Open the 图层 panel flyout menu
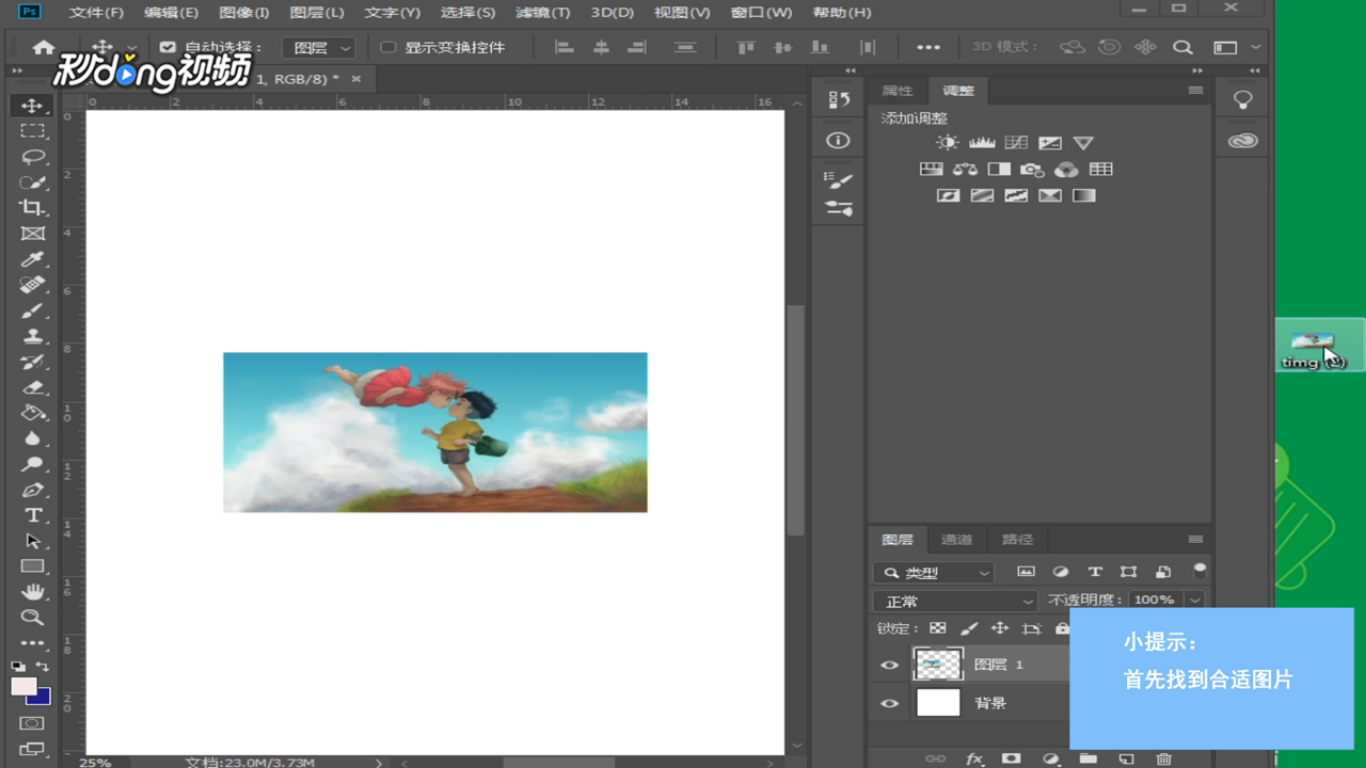The height and width of the screenshot is (768, 1366). [x=1195, y=539]
